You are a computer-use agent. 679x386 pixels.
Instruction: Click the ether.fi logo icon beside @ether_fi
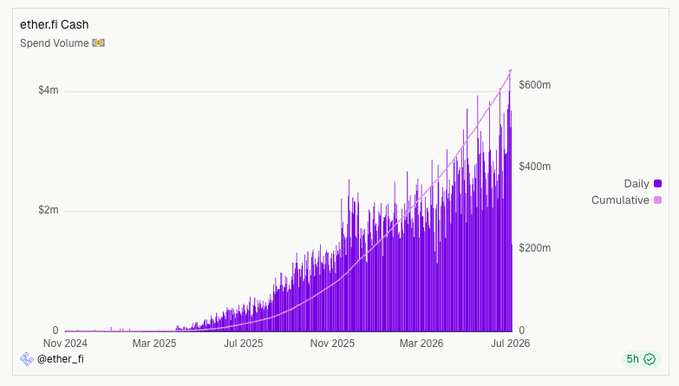coord(26,359)
